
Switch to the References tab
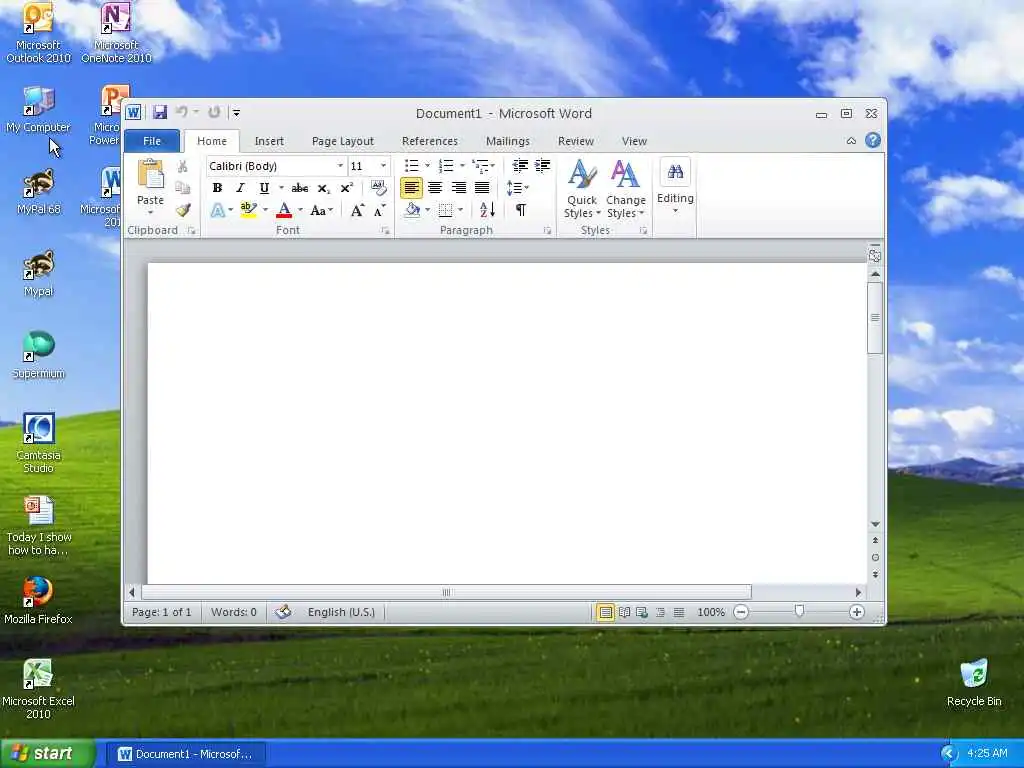point(430,141)
